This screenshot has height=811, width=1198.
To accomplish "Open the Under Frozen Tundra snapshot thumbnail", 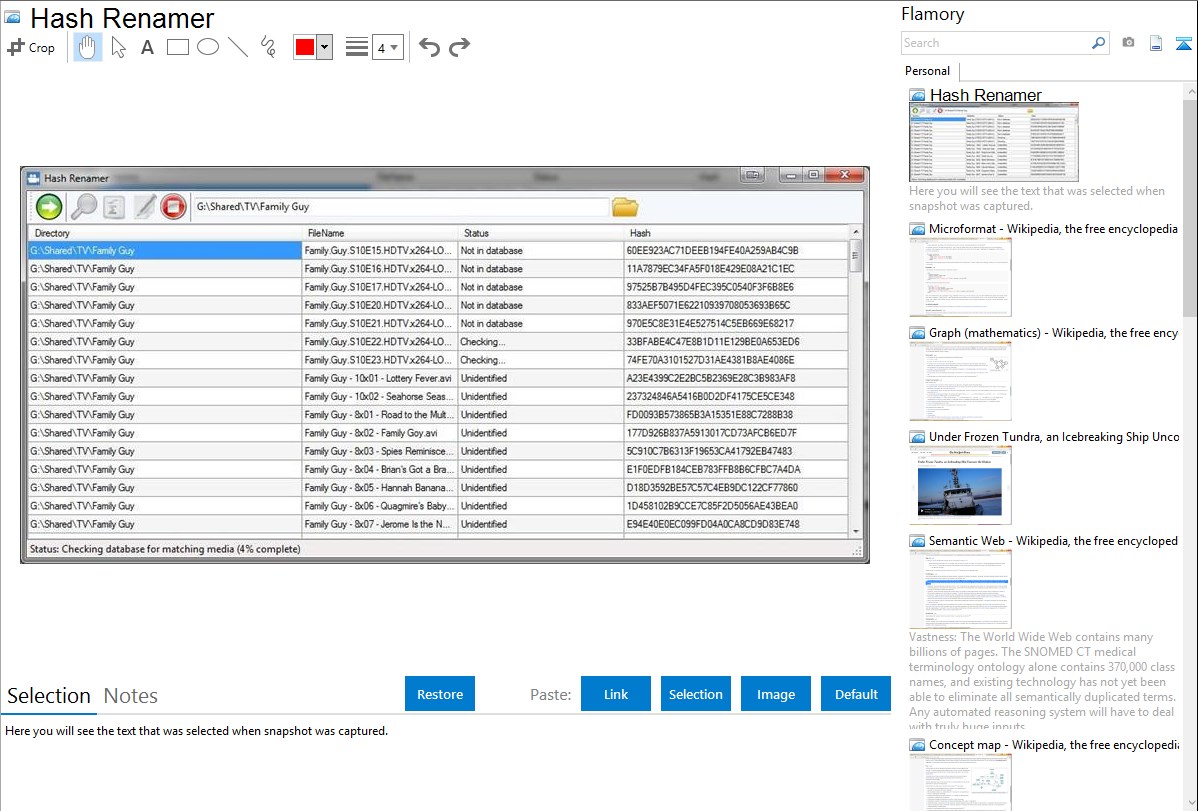I will [960, 485].
